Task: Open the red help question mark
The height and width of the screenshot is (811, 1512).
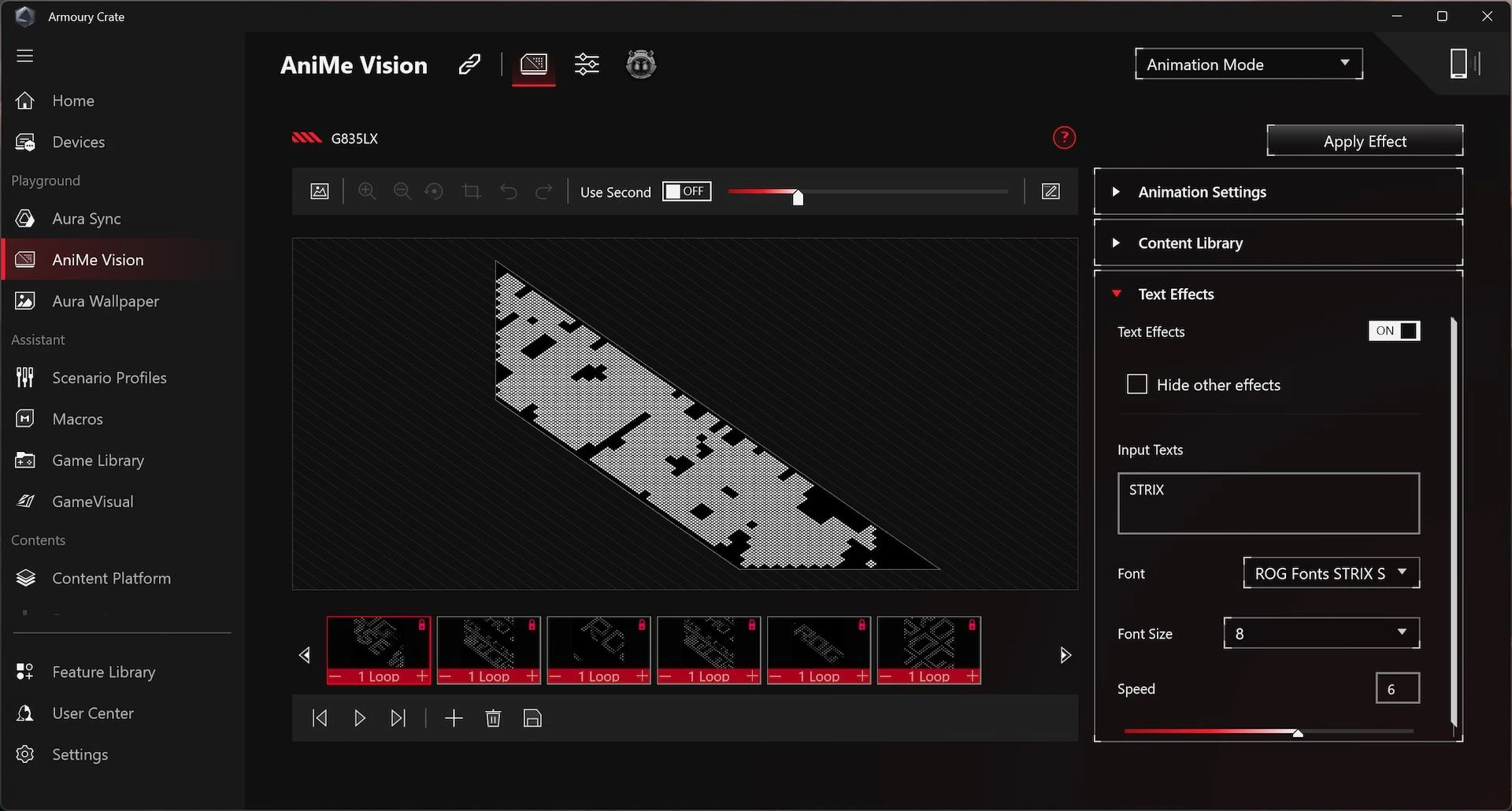Action: (1064, 138)
